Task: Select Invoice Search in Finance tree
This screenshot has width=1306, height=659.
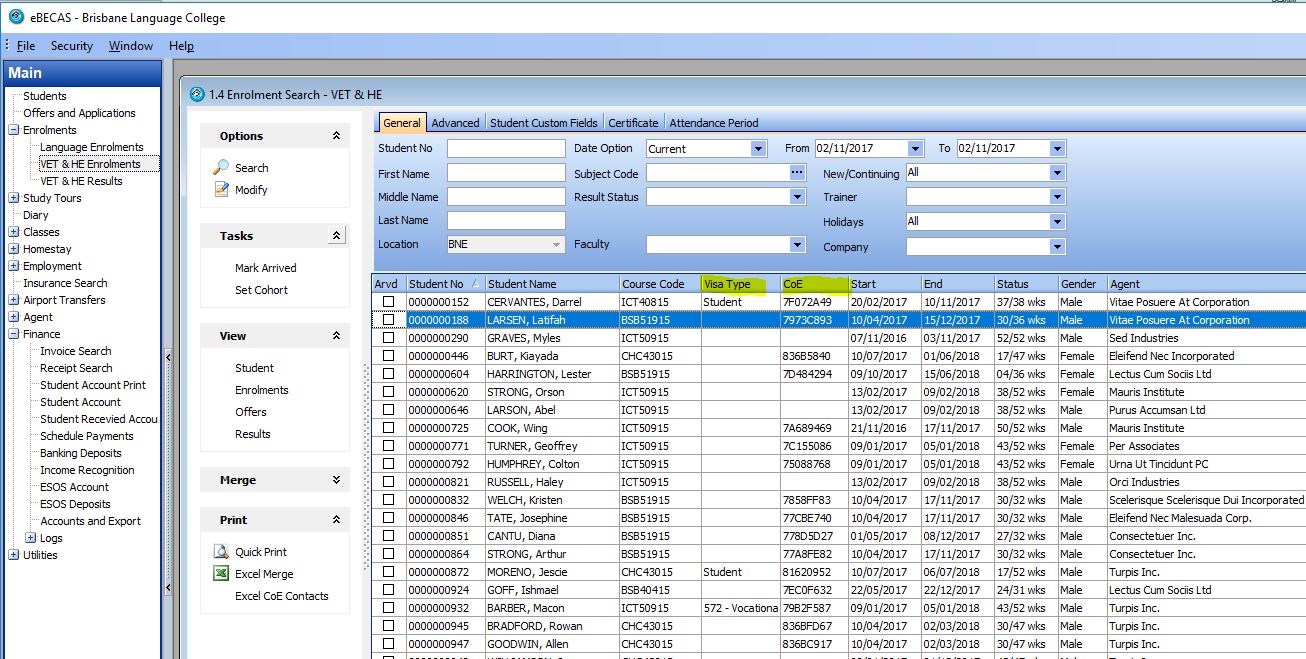Action: (75, 351)
